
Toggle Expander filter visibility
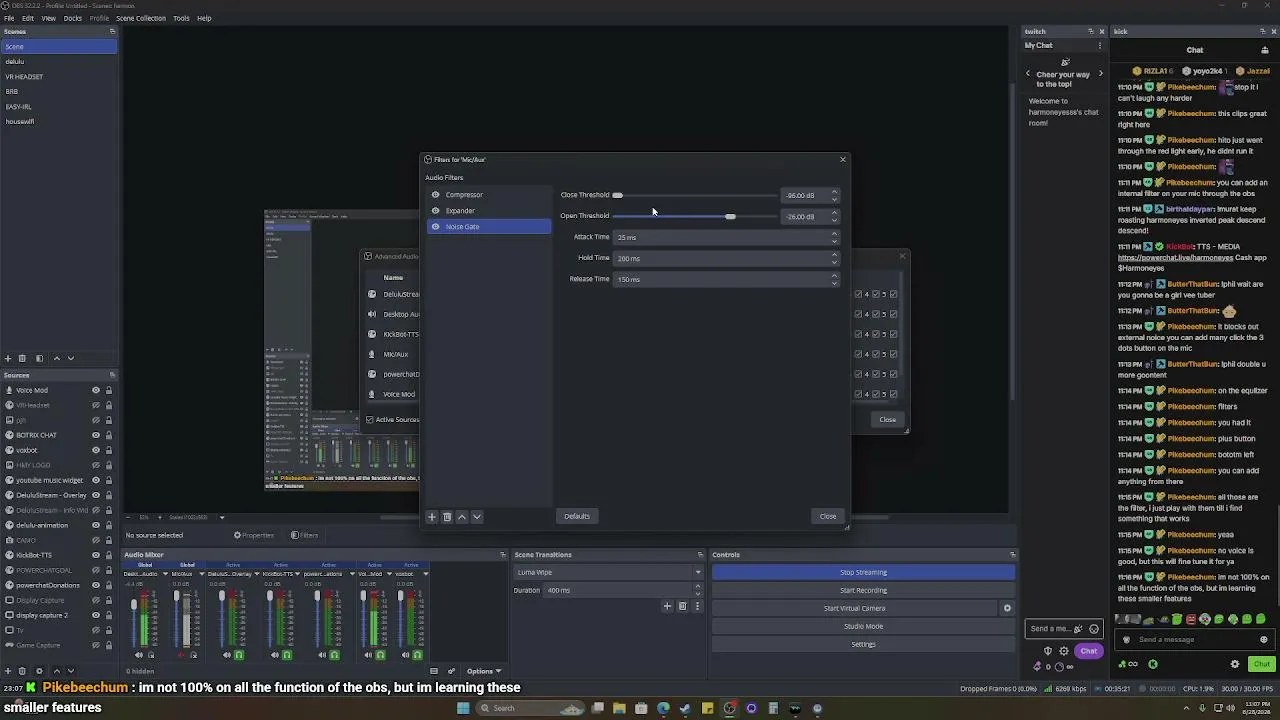(x=435, y=211)
